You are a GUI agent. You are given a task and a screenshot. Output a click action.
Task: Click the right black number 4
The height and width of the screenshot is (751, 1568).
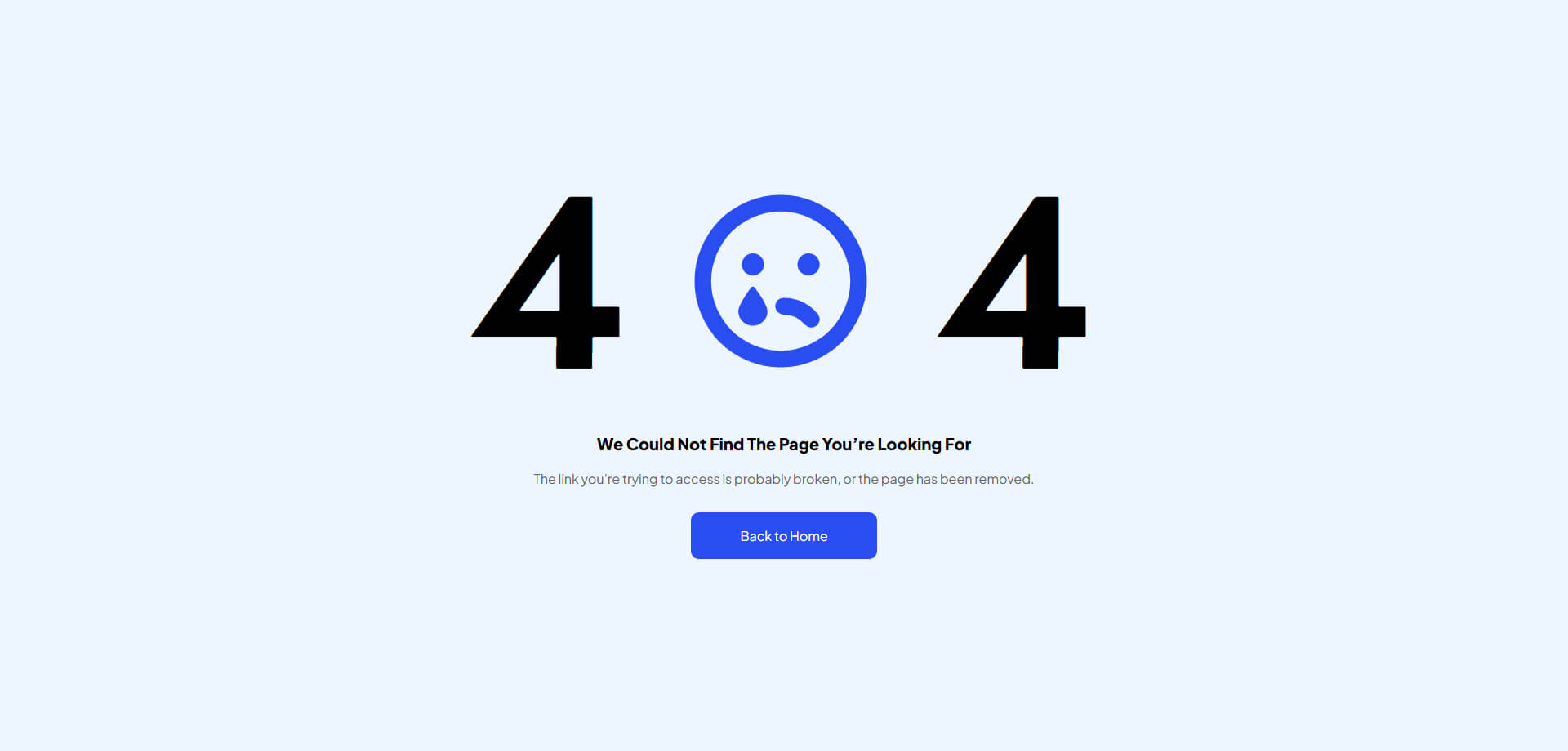pos(1012,282)
